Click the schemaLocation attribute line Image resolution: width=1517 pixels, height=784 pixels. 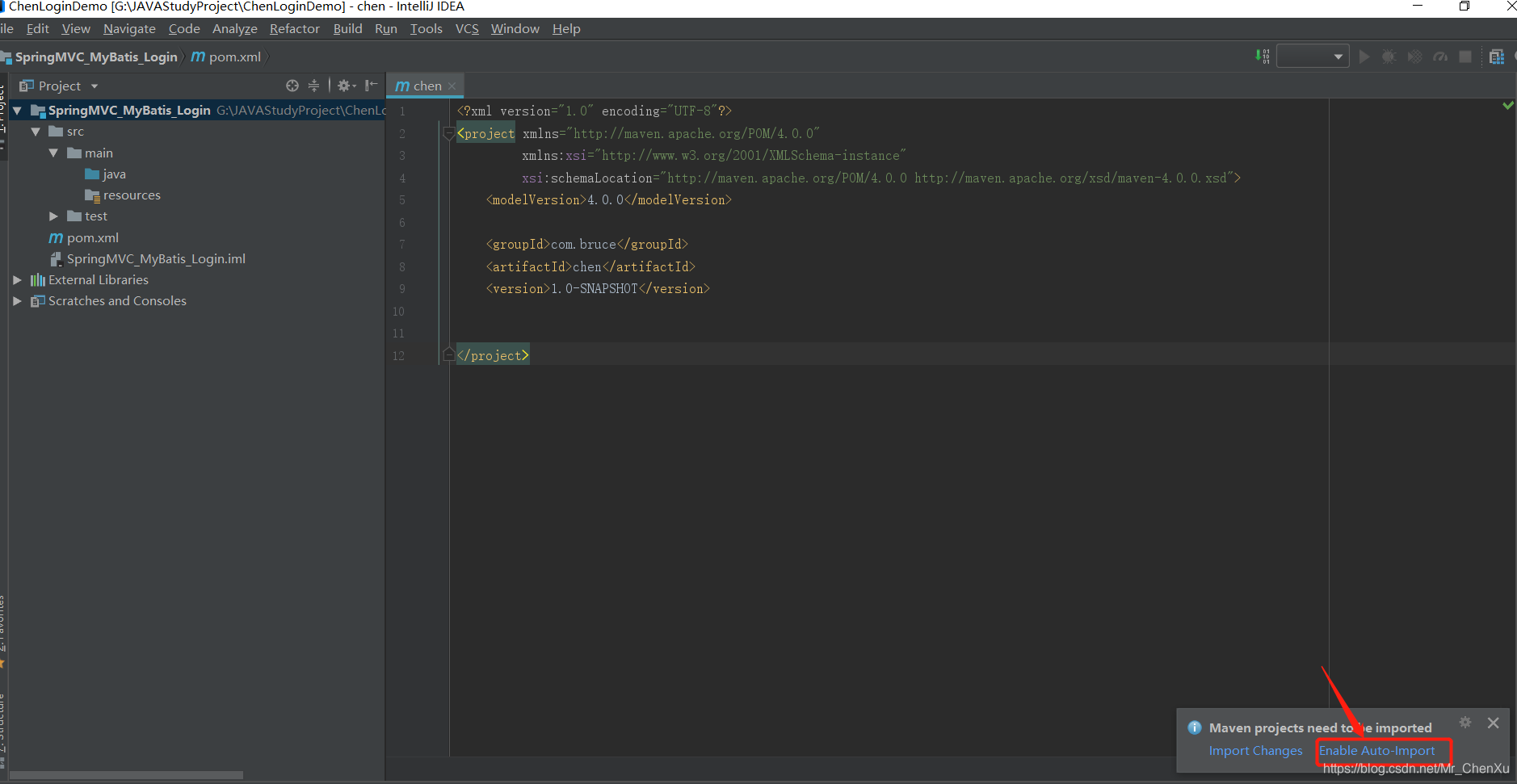coord(880,178)
